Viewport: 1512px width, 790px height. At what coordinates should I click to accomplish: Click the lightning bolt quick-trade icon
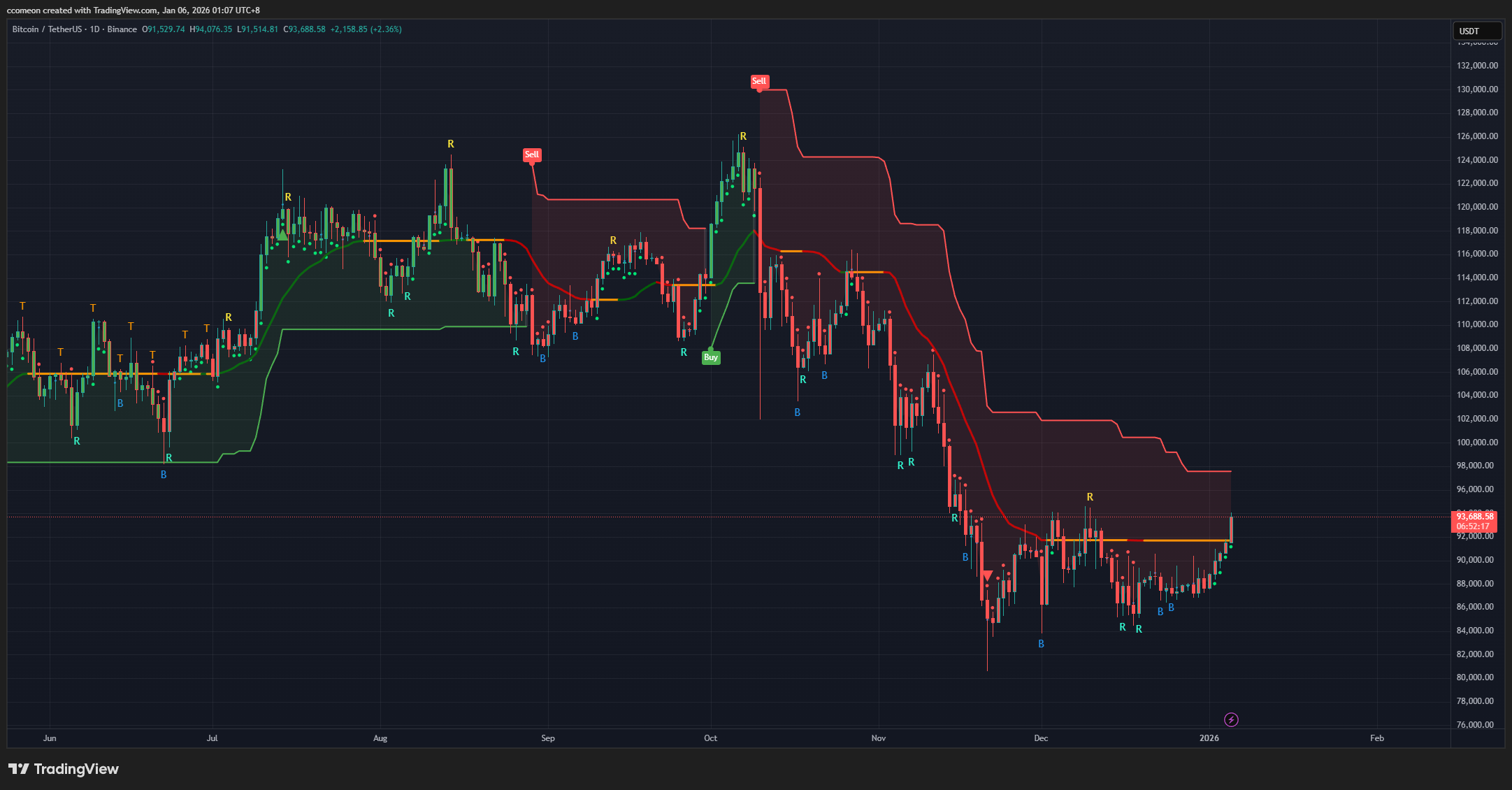1231,718
